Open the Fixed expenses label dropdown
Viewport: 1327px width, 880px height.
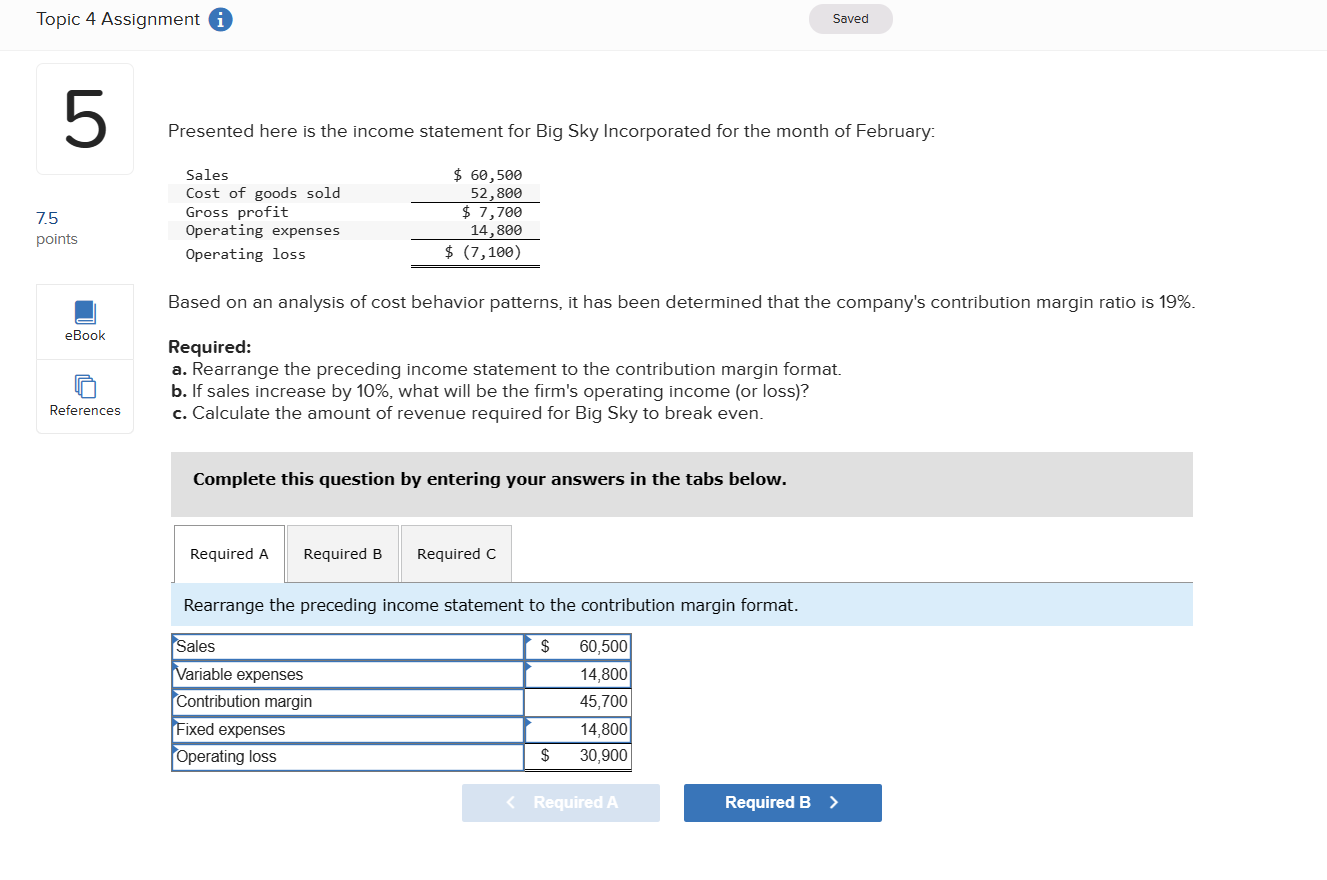click(346, 729)
